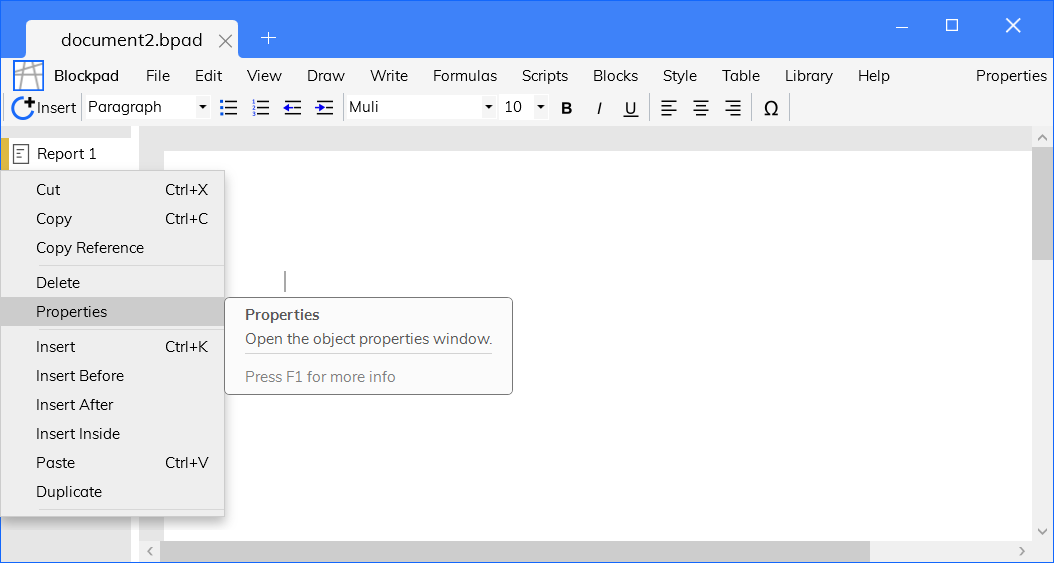Open the Style menu
This screenshot has height=563, width=1054.
click(x=680, y=76)
